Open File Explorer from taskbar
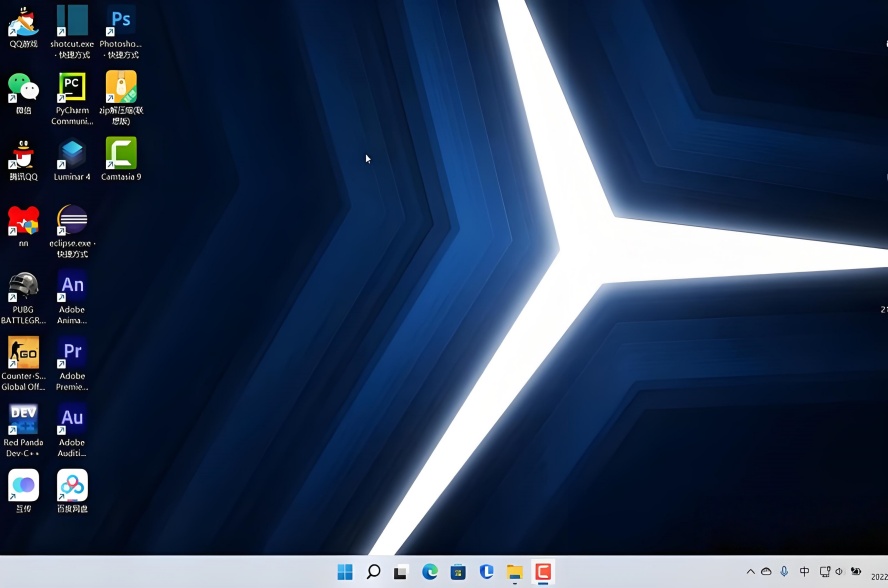 pyautogui.click(x=514, y=572)
